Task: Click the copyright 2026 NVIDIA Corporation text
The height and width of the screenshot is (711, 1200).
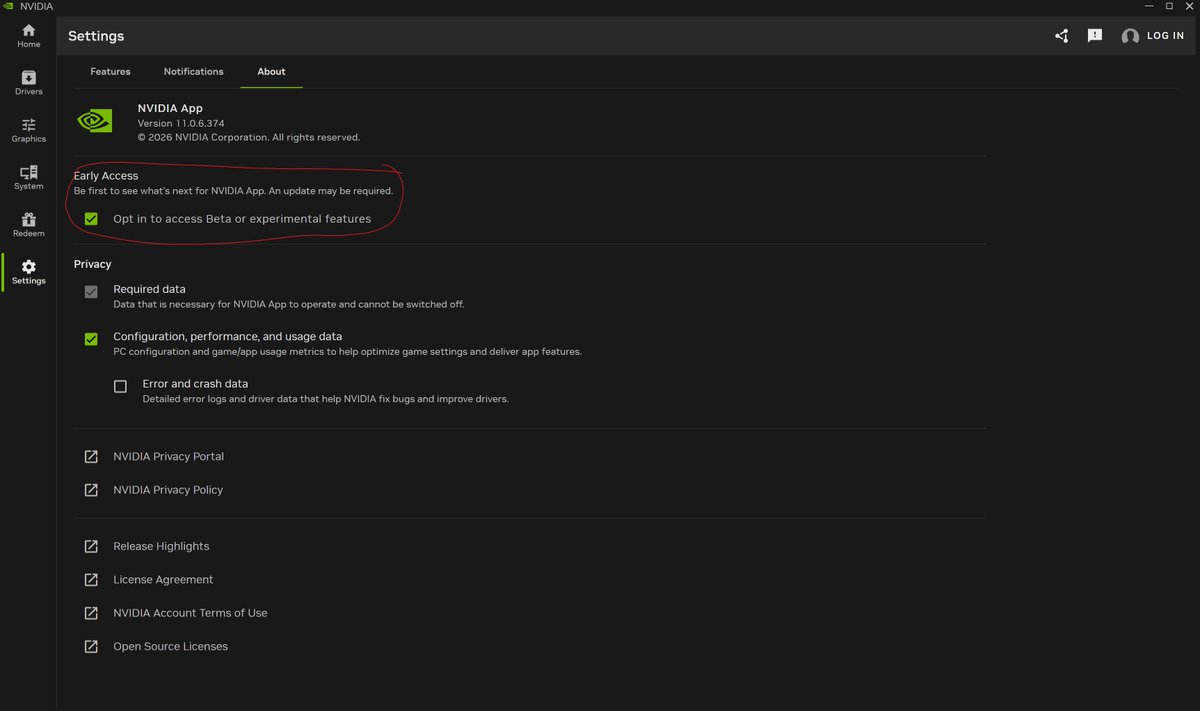Action: pos(249,137)
